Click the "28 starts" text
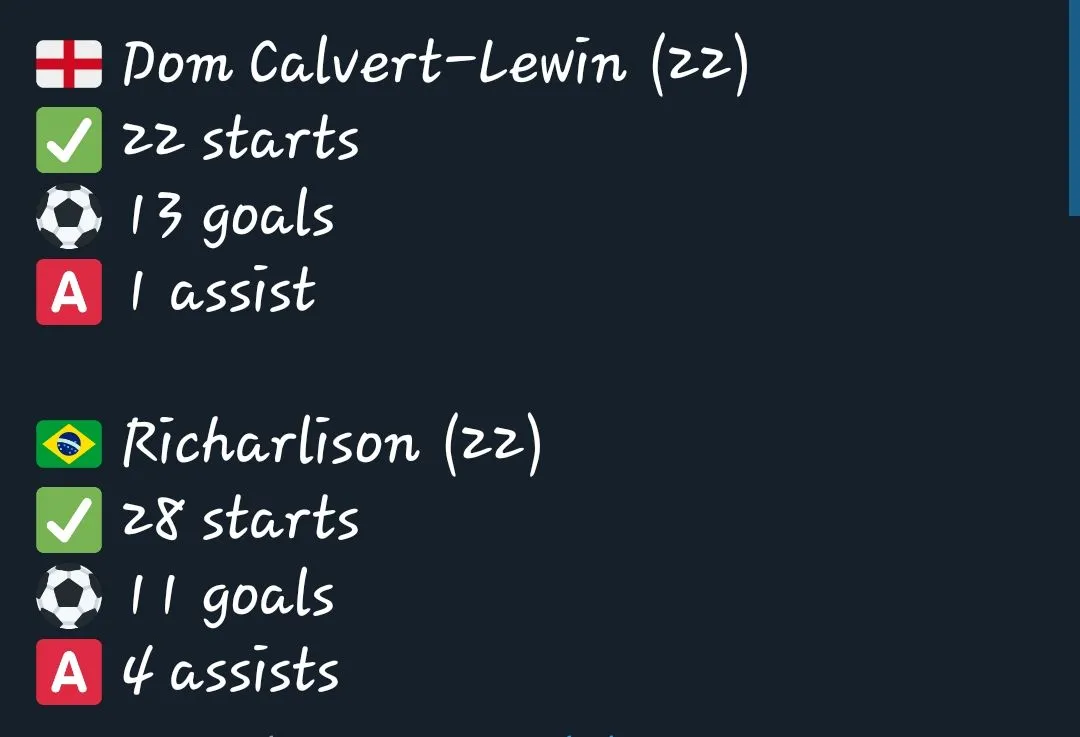The width and height of the screenshot is (1080, 737). [x=240, y=520]
